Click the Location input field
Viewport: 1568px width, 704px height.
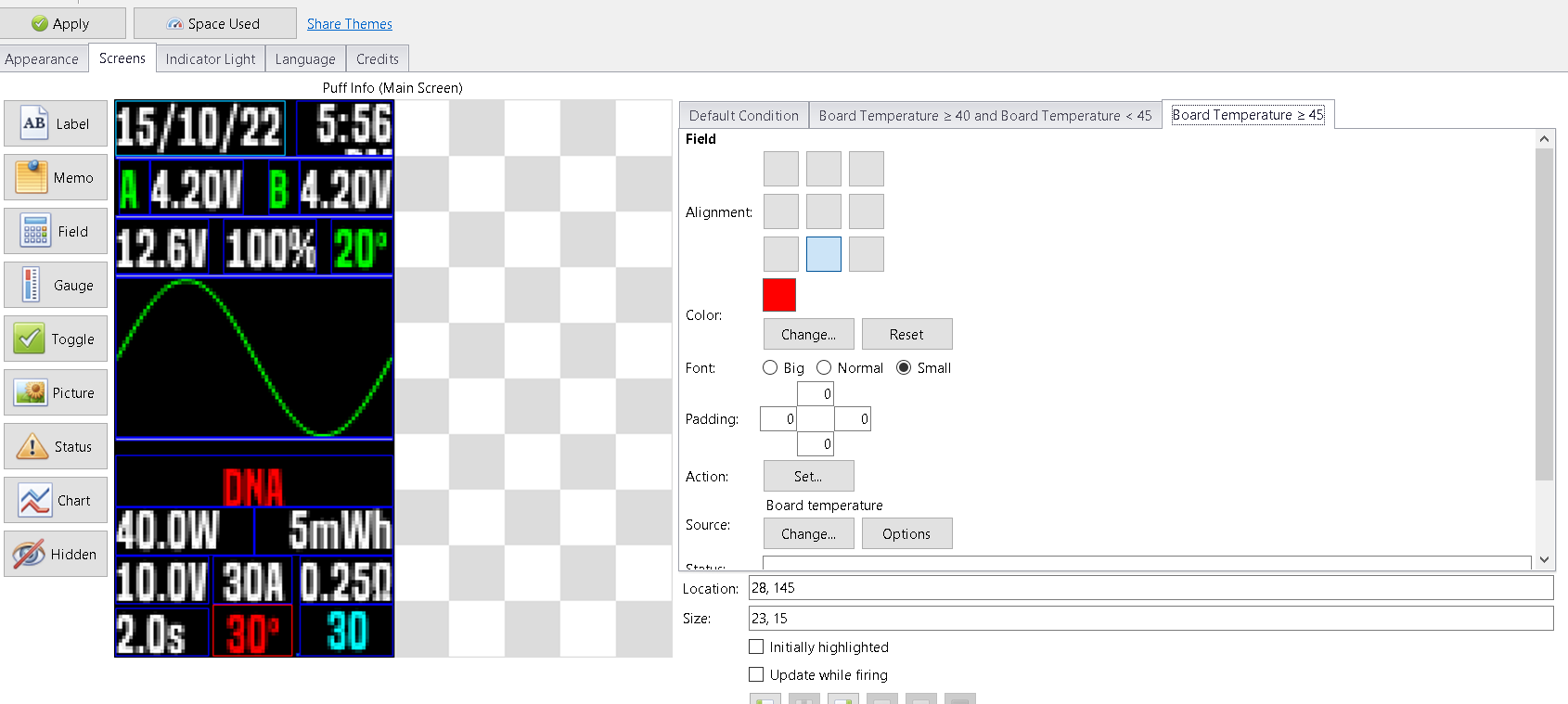pyautogui.click(x=1150, y=588)
